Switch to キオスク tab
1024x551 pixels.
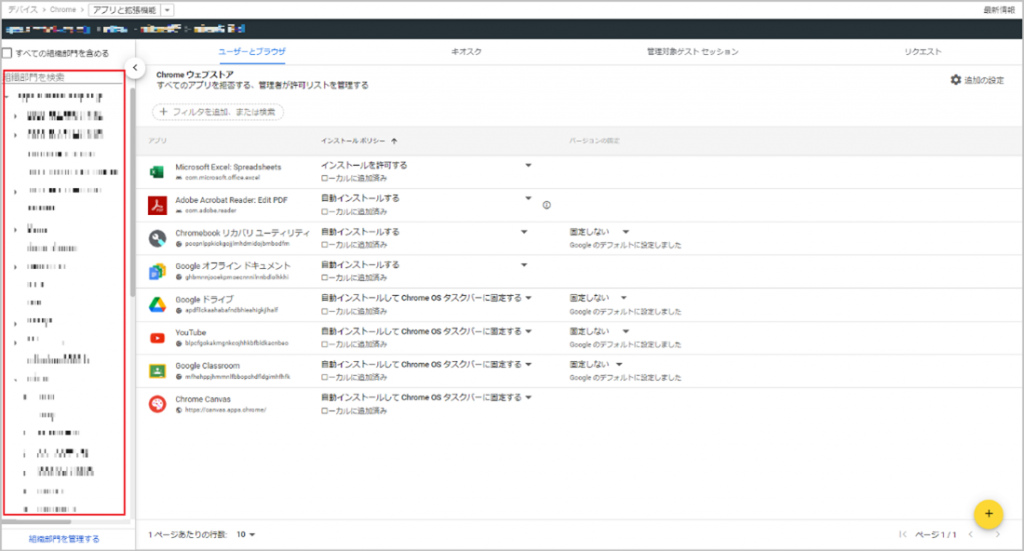(466, 52)
